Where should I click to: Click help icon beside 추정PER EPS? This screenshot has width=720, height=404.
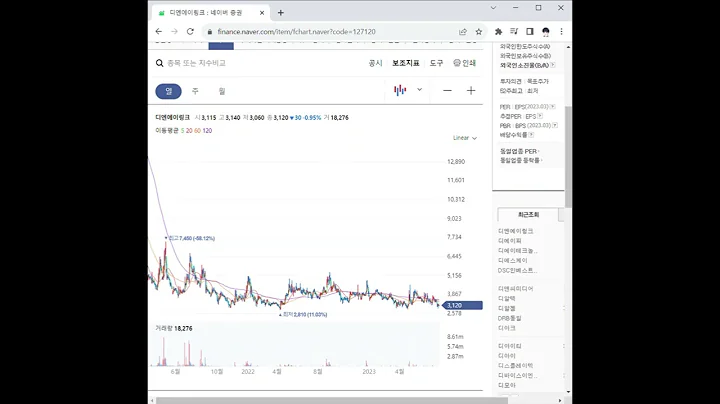pyautogui.click(x=540, y=116)
